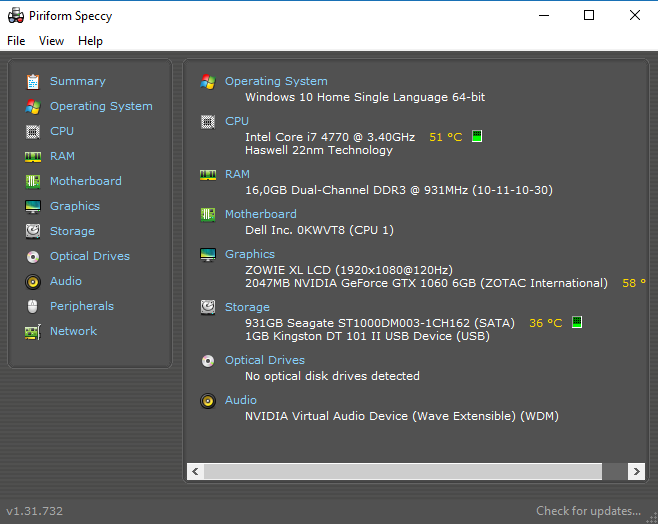658x526 pixels.
Task: Click the green storage temperature indicator
Action: point(577,322)
